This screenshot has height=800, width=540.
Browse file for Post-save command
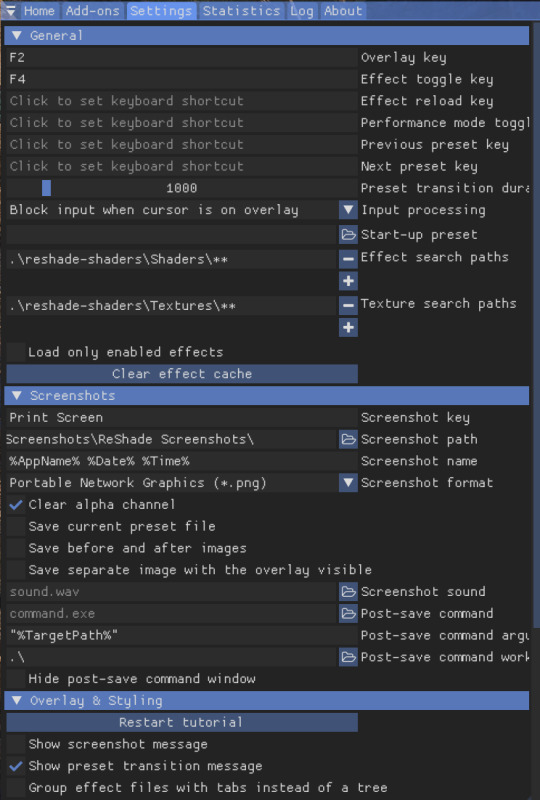tap(348, 613)
